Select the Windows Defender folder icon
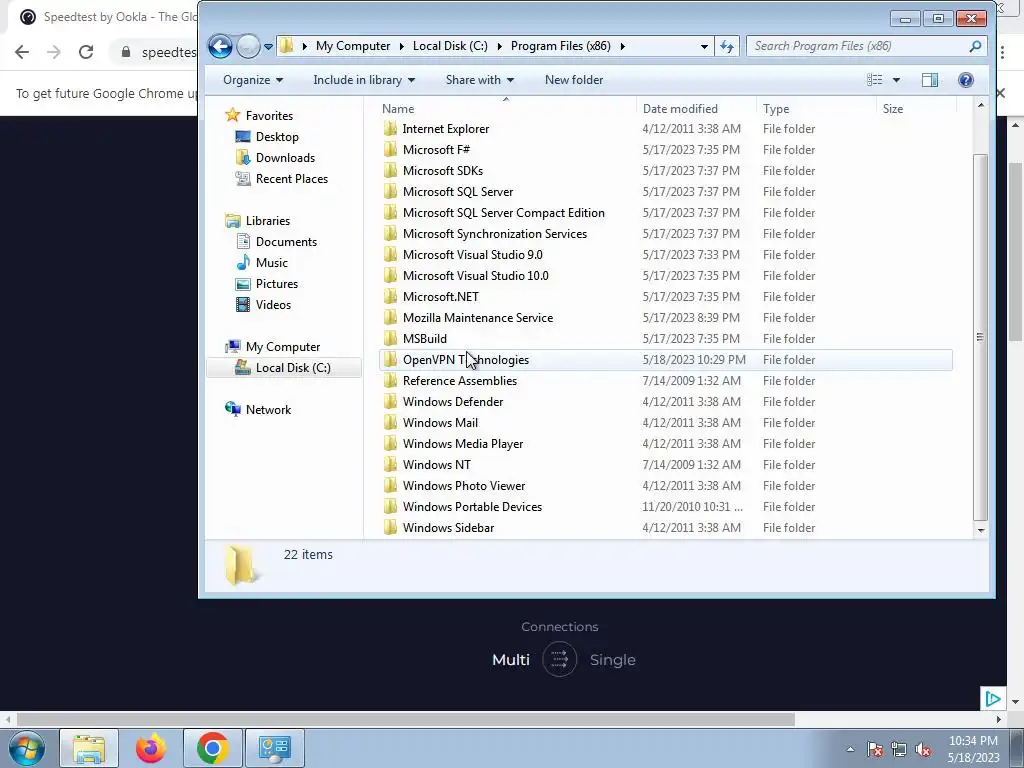Screen dimensions: 1024x768 [x=390, y=402]
